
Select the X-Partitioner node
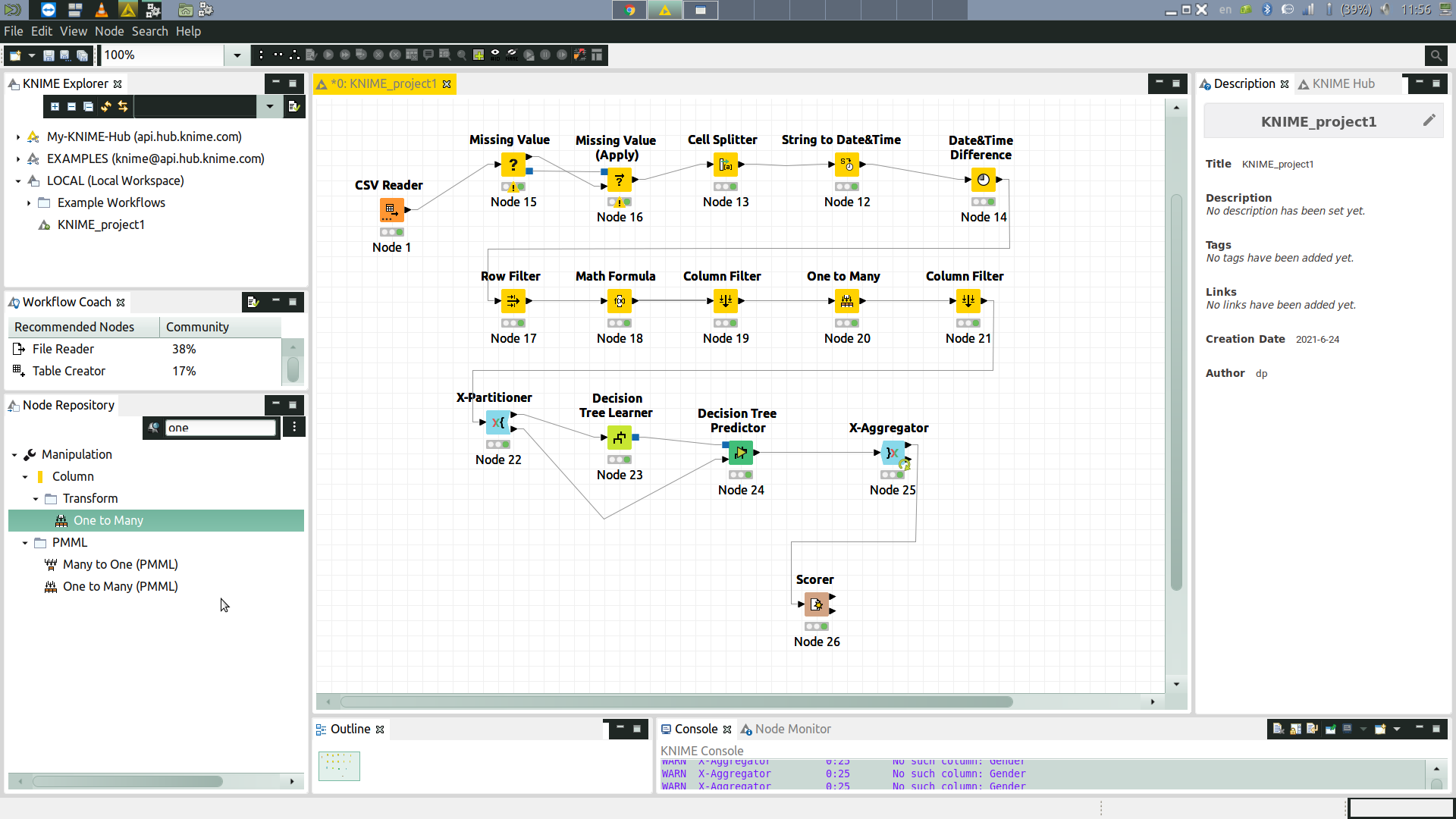[x=497, y=422]
